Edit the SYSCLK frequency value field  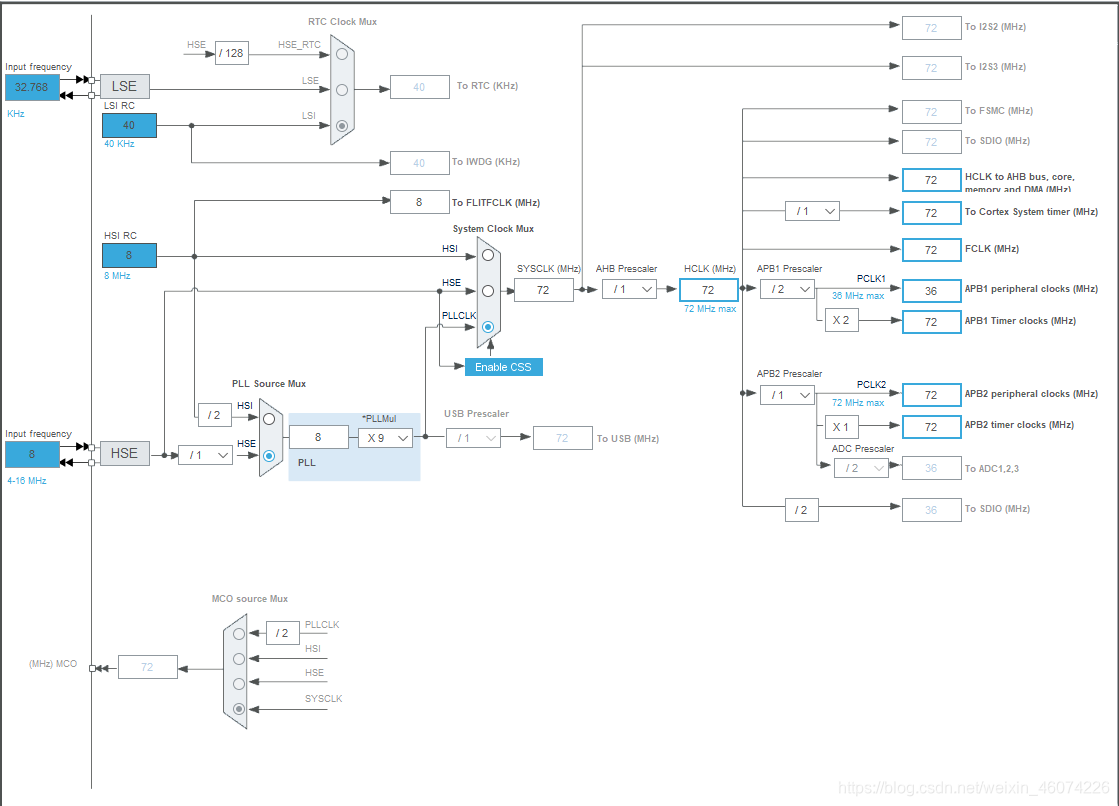tap(544, 289)
